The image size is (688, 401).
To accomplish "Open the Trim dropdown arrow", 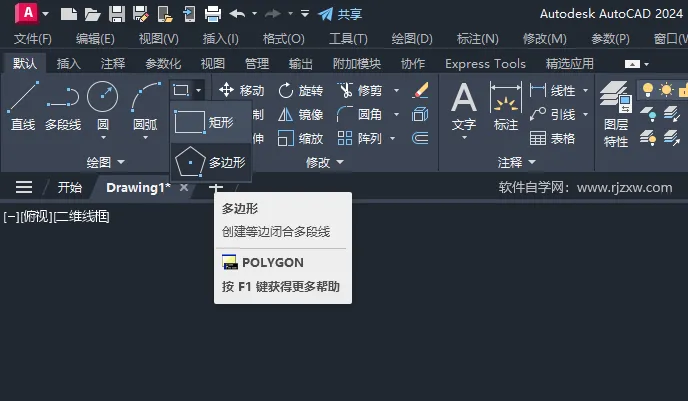I will pyautogui.click(x=396, y=90).
